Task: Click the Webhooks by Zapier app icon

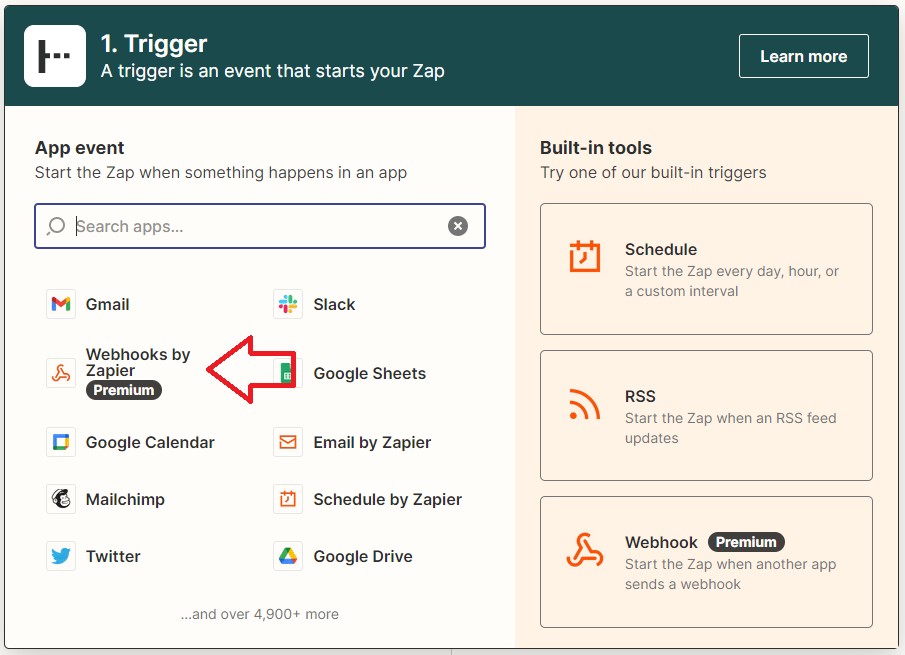Action: click(61, 373)
